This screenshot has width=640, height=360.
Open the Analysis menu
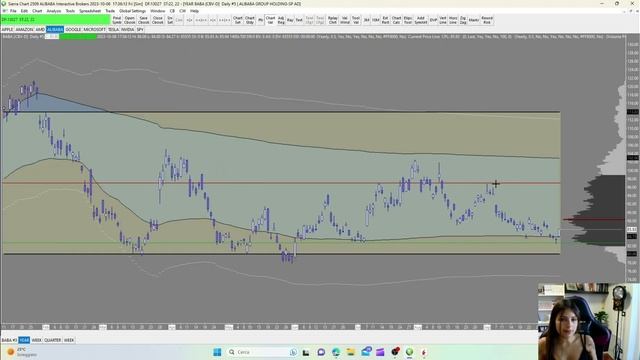(x=54, y=11)
